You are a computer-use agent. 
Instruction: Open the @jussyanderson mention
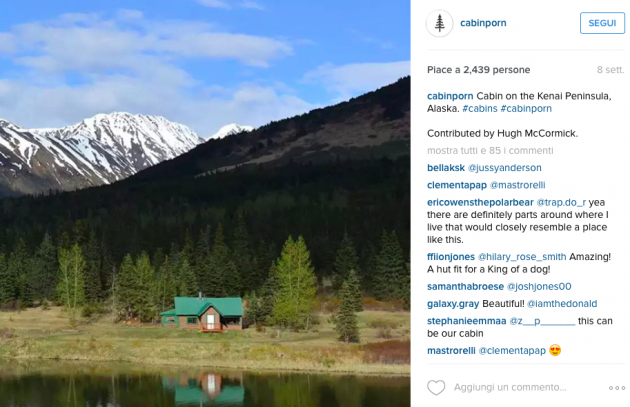click(505, 168)
